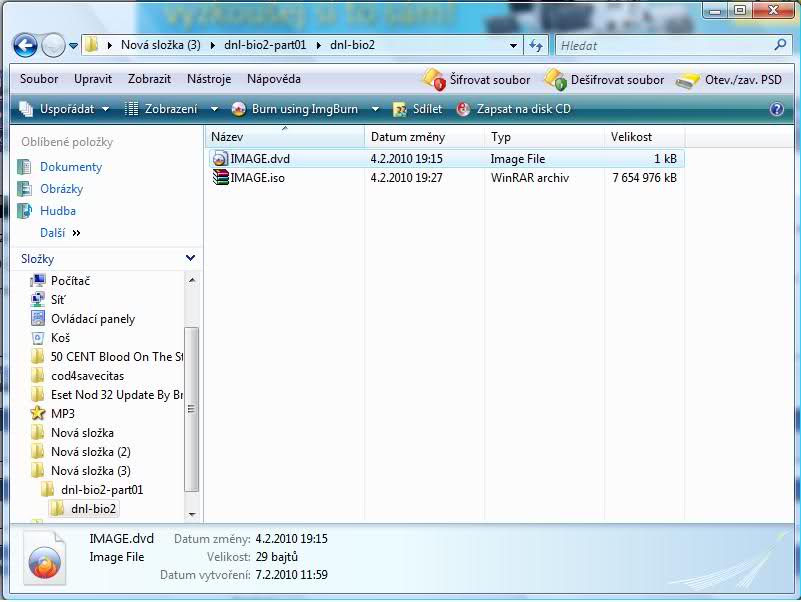Image resolution: width=801 pixels, height=602 pixels.
Task: Expand the Zobrazení views dropdown
Action: (x=170, y=109)
